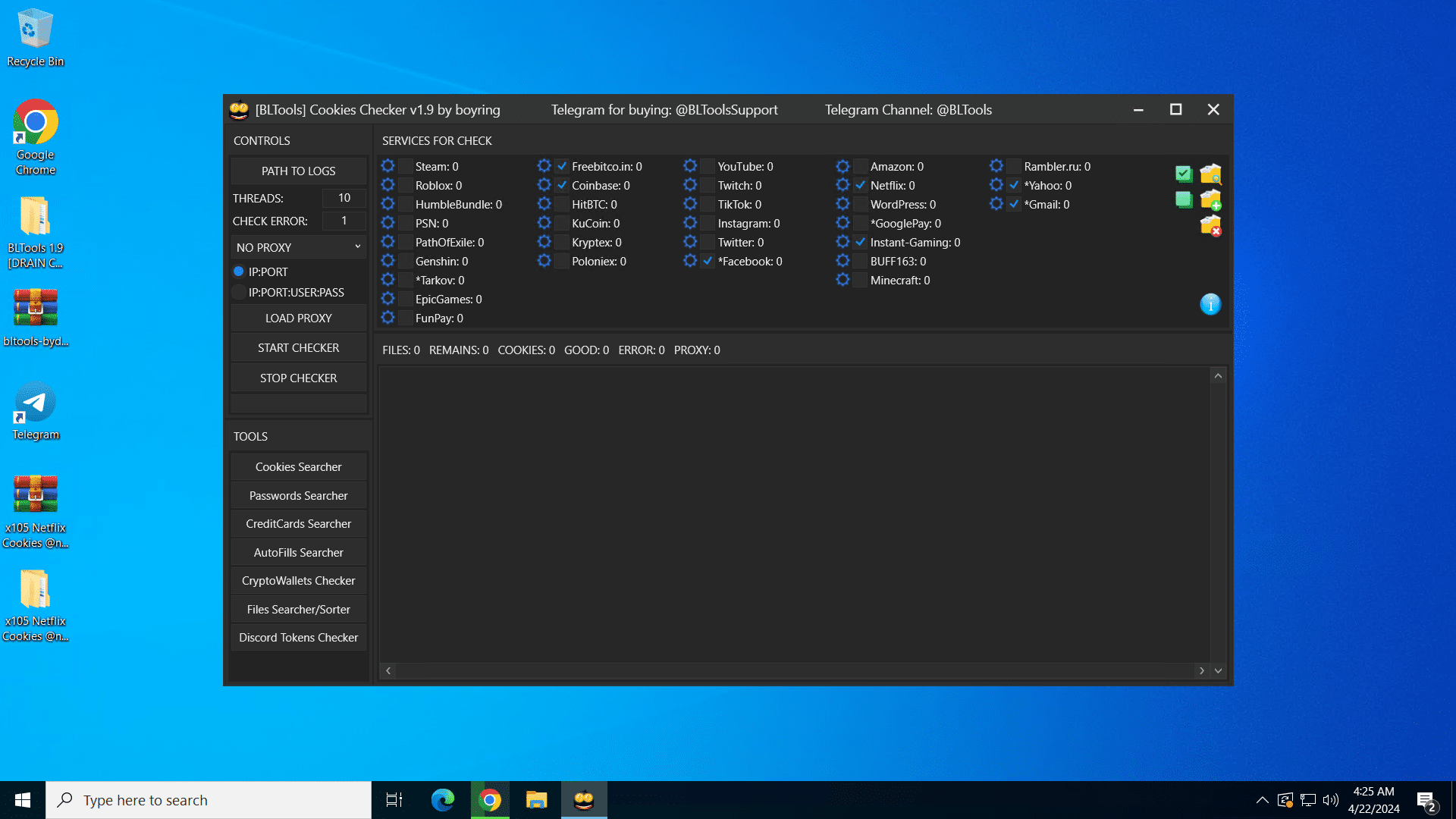Screen dimensions: 1456x819
Task: Uncheck the Coinbase checkbox
Action: [x=562, y=185]
